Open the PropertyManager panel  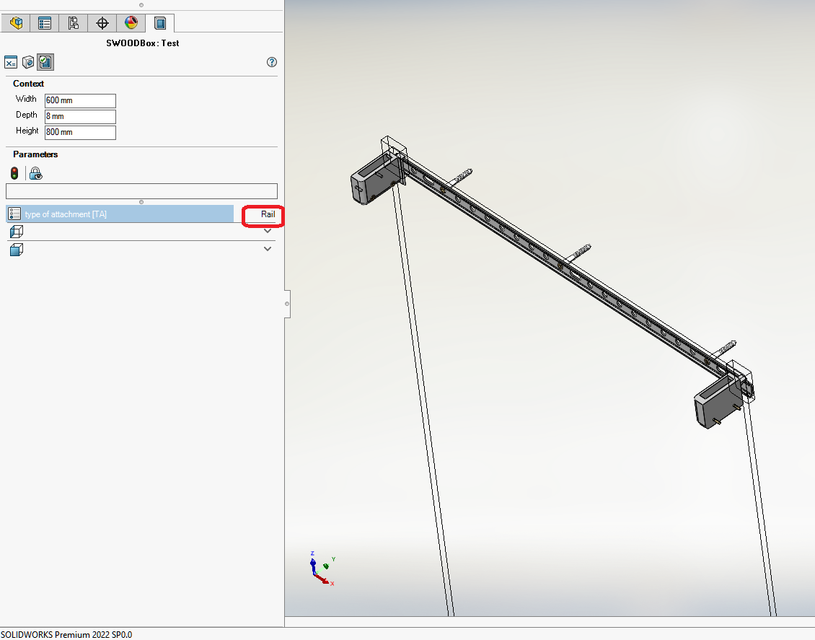click(x=44, y=22)
